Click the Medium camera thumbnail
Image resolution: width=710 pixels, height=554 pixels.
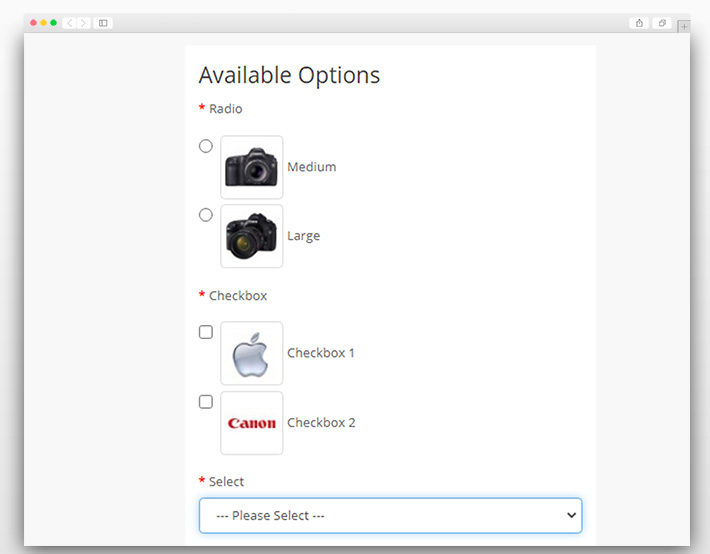[252, 167]
